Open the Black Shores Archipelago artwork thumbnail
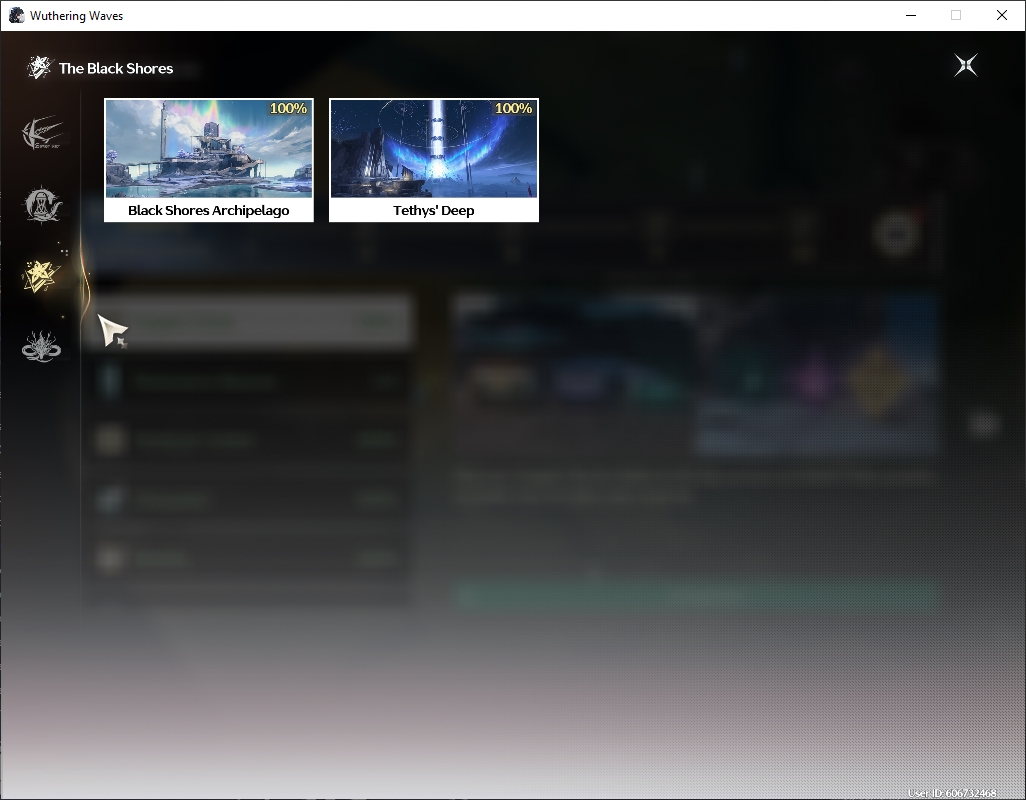 (x=209, y=148)
